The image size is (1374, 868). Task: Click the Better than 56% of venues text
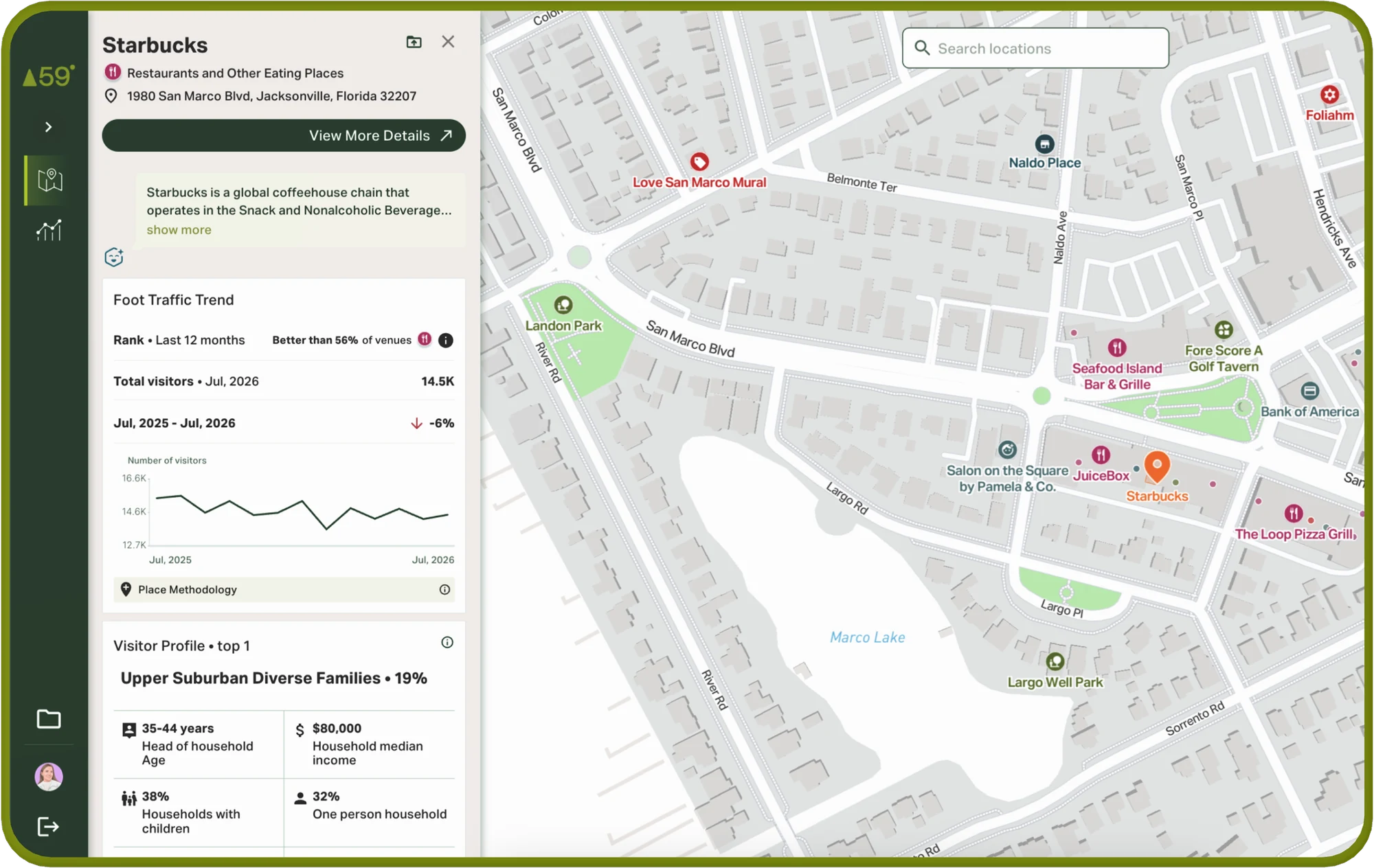341,340
